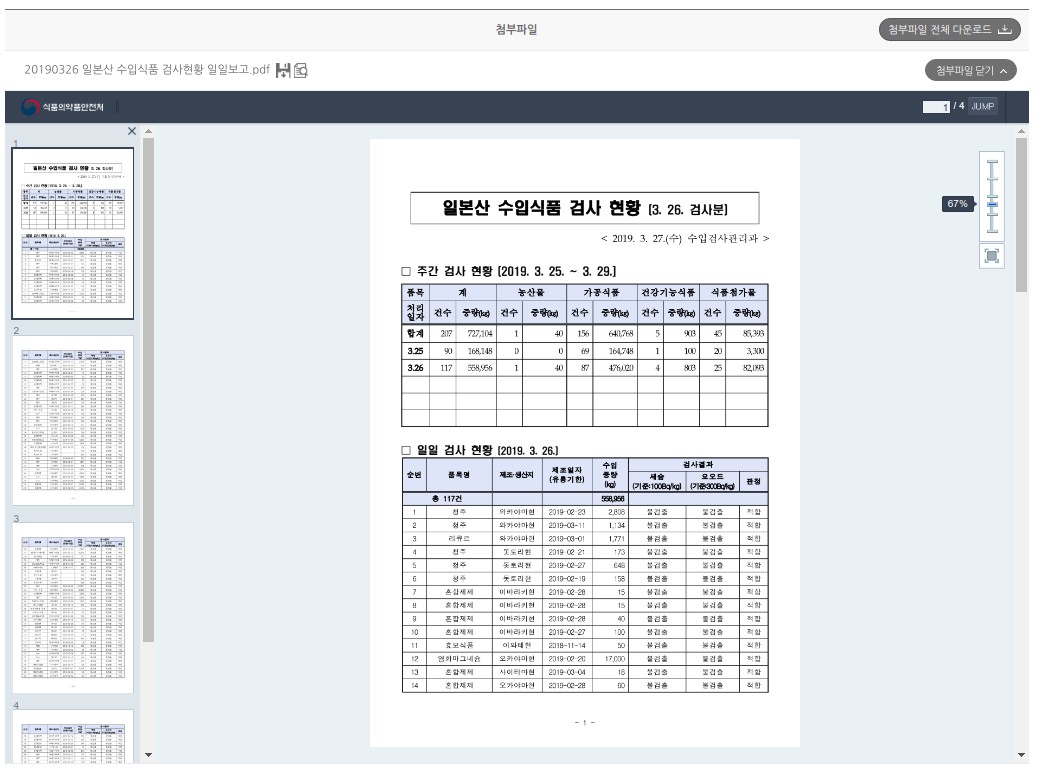Select the page 4 thumbnail
1040x781 pixels.
73,736
